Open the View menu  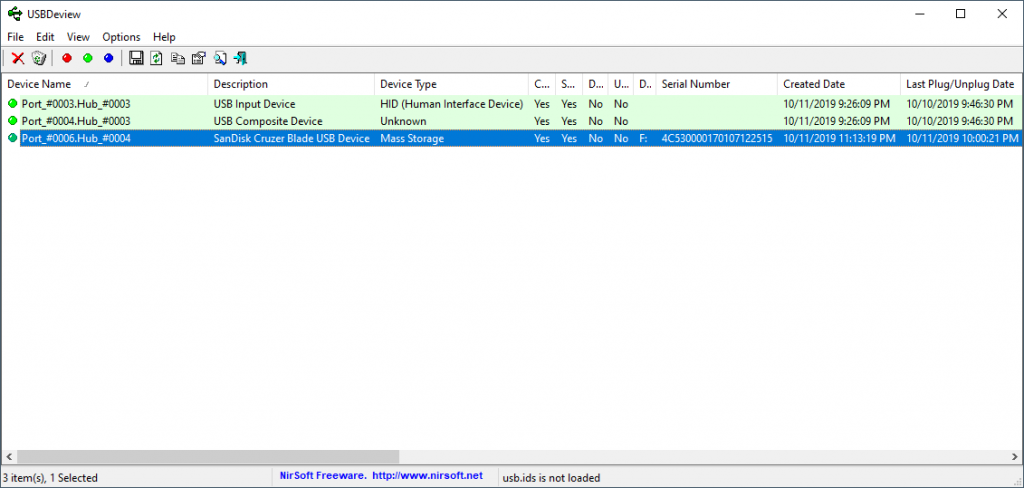pos(78,37)
